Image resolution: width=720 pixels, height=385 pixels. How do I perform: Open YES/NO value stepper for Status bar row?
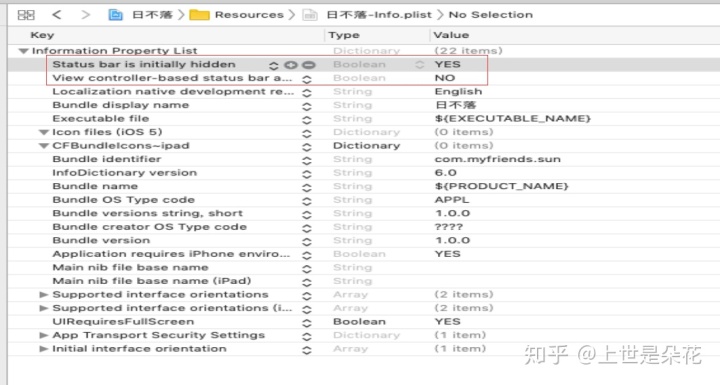coord(419,65)
